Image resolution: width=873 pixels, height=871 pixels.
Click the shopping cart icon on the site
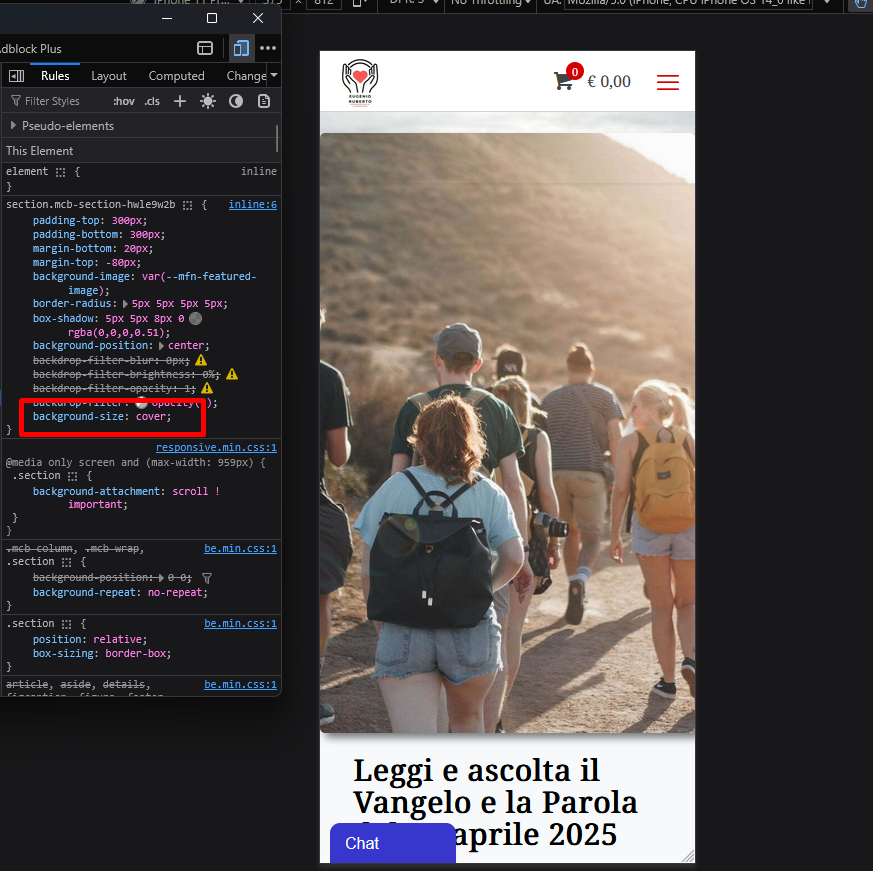click(564, 82)
